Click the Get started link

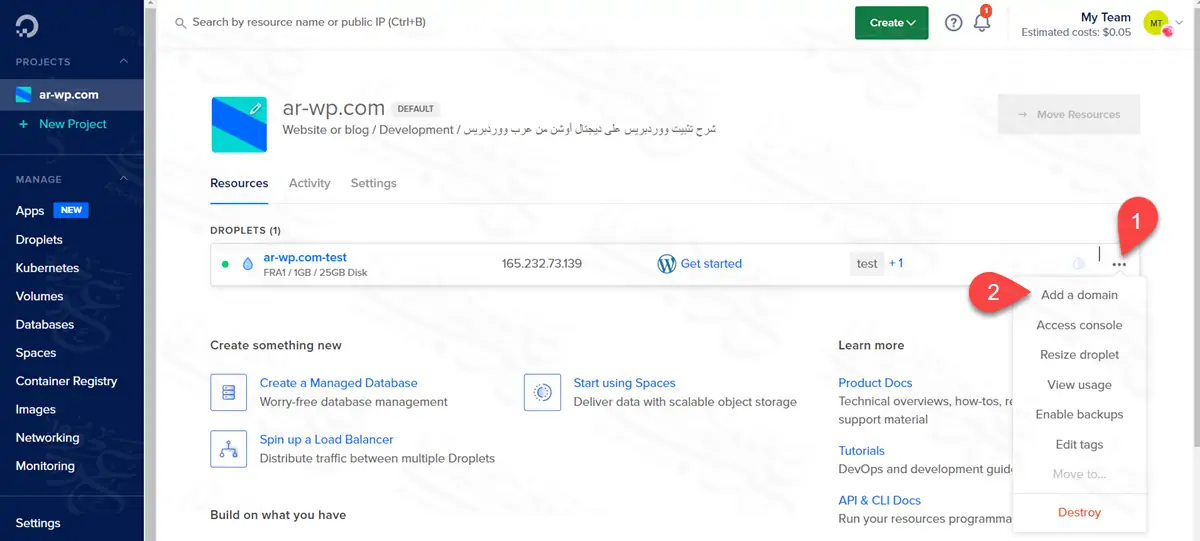coord(711,264)
